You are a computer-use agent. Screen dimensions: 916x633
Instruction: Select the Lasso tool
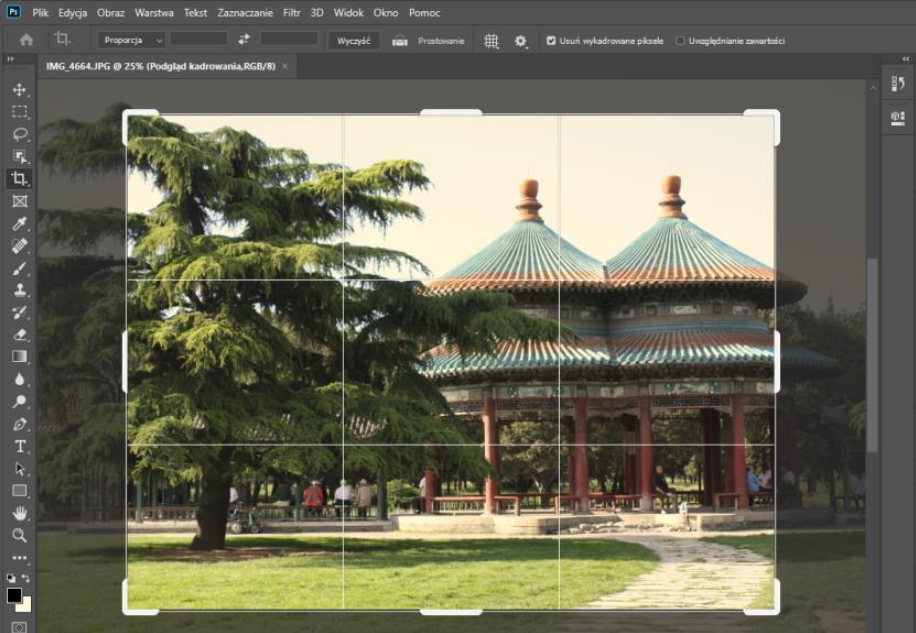[x=19, y=134]
